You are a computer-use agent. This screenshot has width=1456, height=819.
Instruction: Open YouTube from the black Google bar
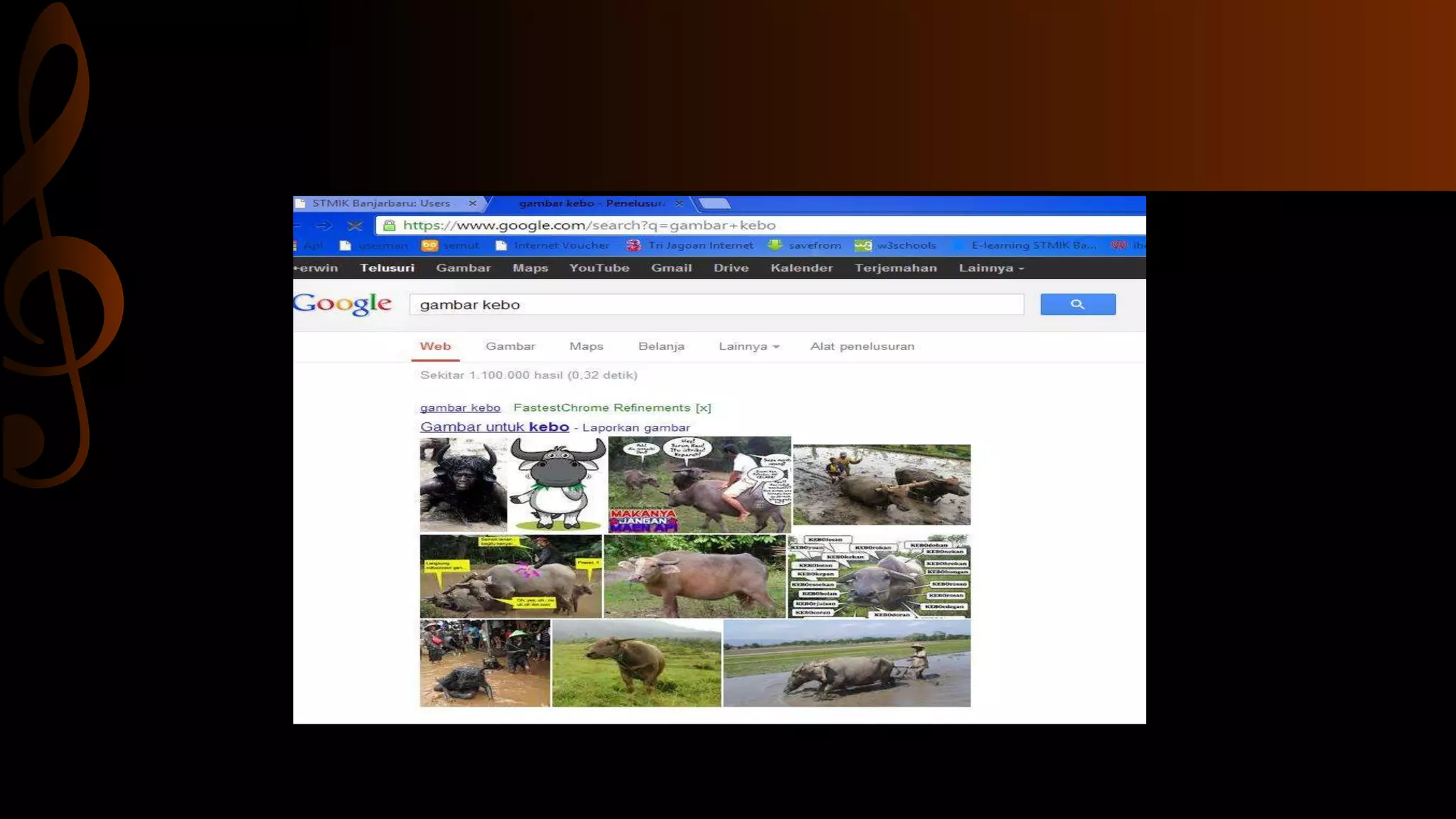coord(599,268)
